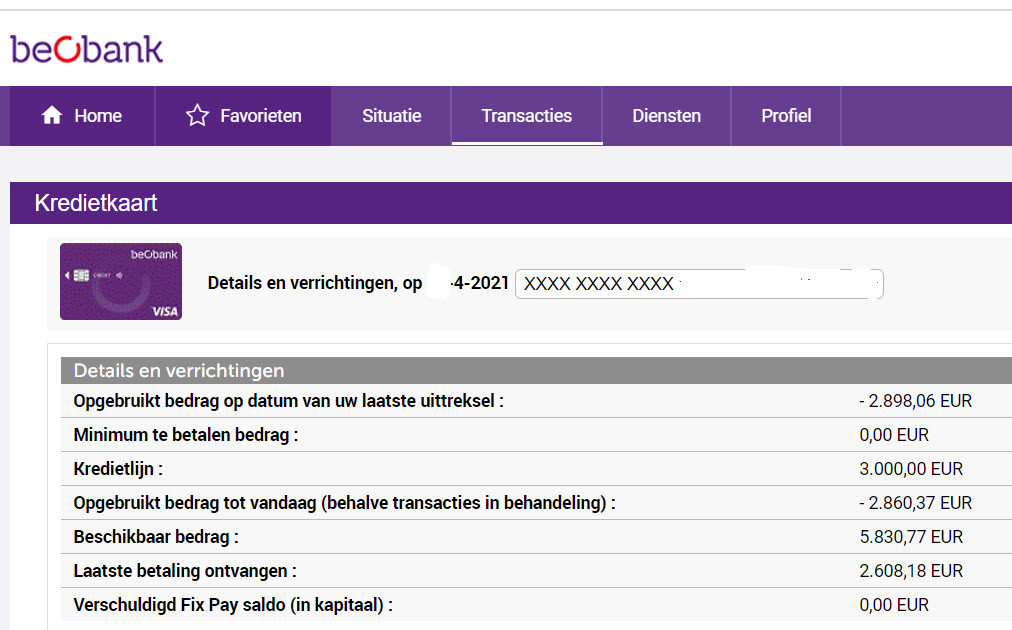
Task: Click the Minimum te betalen bedrag label
Action: pos(186,435)
